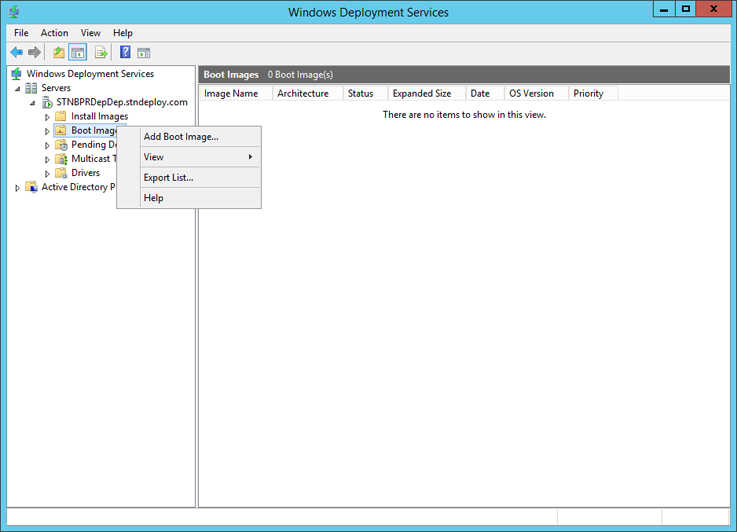Click the Forward arrow toolbar icon
This screenshot has width=737, height=532.
point(34,52)
